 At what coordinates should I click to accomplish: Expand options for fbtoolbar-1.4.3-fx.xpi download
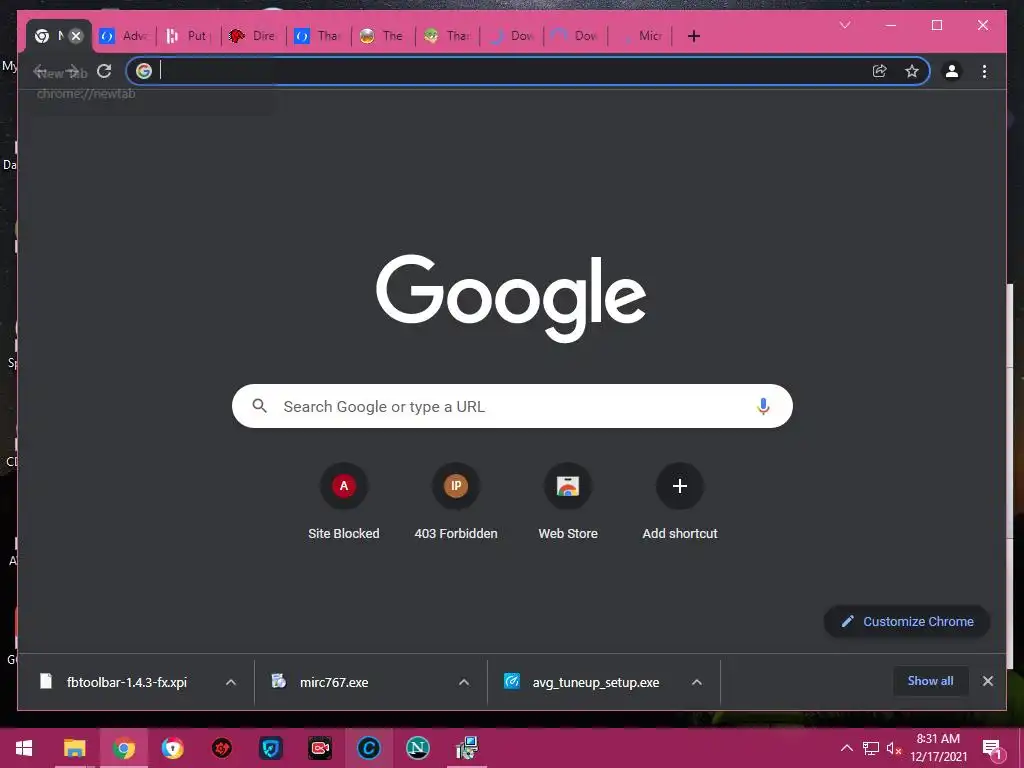pyautogui.click(x=231, y=682)
